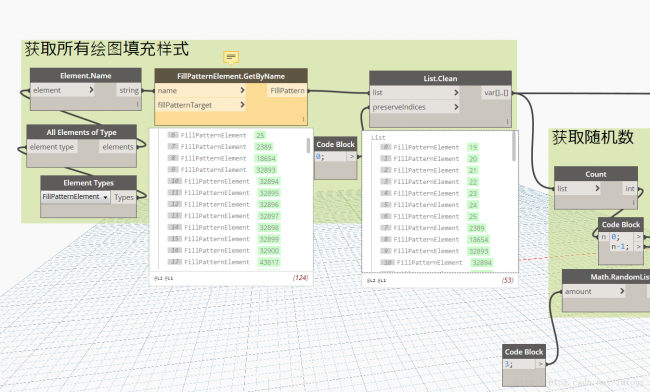The height and width of the screenshot is (392, 650).
Task: Open the FillPatternElement type dropdown
Action: 75,197
